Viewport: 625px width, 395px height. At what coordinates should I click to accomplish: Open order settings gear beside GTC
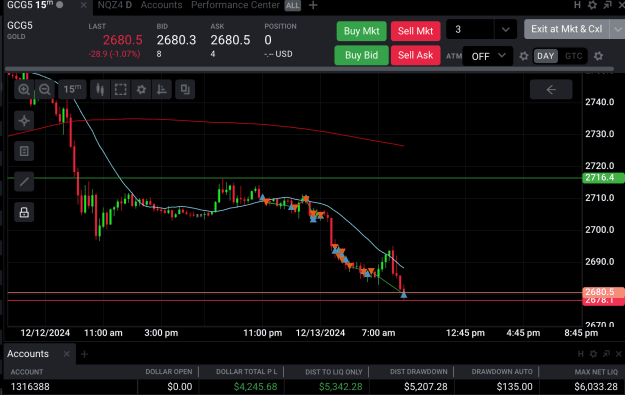598,56
